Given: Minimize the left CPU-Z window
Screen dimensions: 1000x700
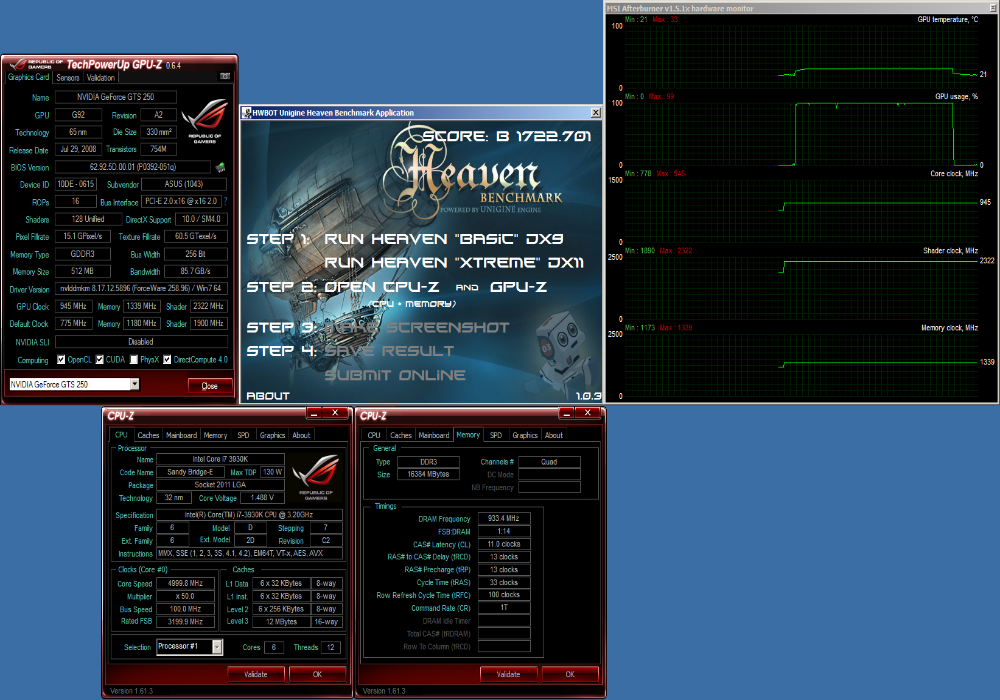Looking at the screenshot, I should pos(314,414).
